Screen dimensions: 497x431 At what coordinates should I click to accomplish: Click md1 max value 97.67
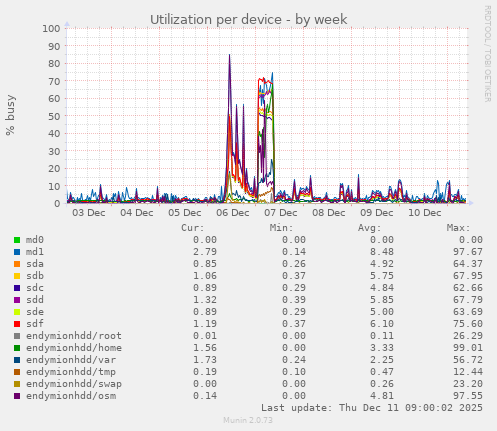468,252
